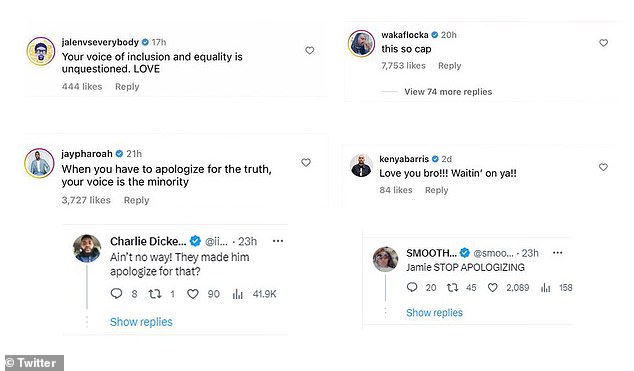
Task: Open jalenvseverybody profile avatar
Action: pyautogui.click(x=40, y=51)
